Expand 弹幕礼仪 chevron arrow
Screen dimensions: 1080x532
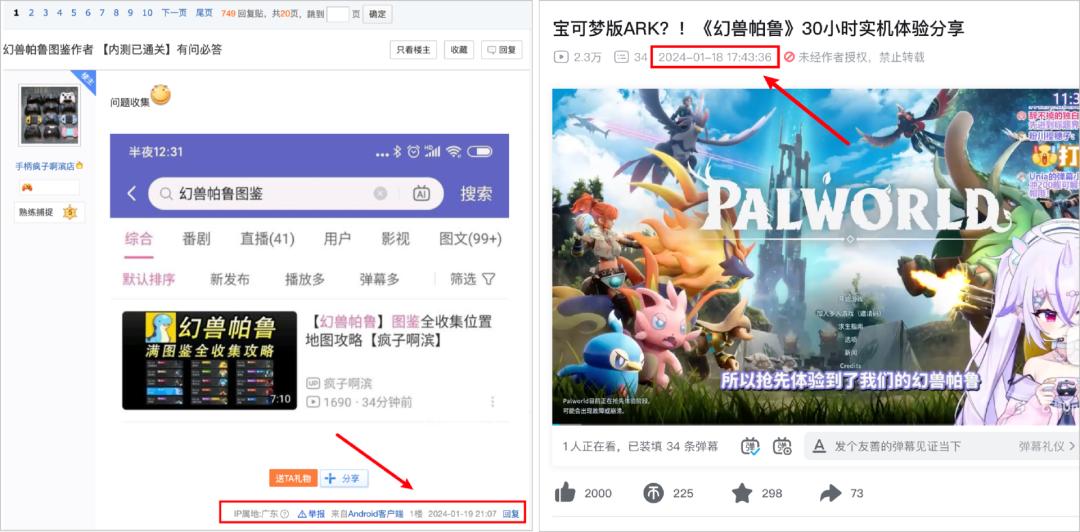tap(1072, 447)
